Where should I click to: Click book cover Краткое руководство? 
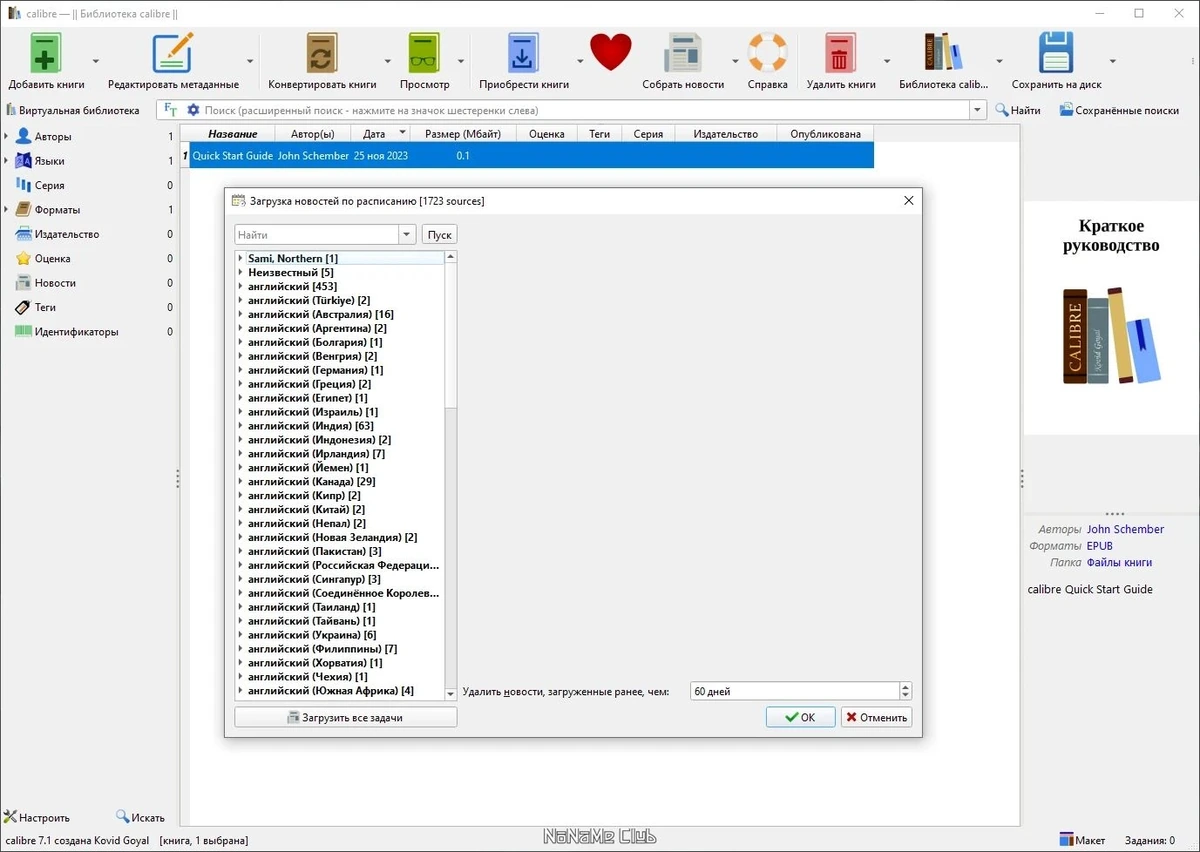(x=1111, y=318)
